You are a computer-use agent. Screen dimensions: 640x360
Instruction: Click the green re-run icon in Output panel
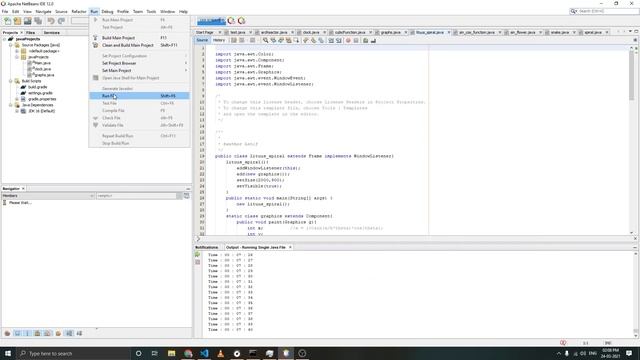point(198,255)
